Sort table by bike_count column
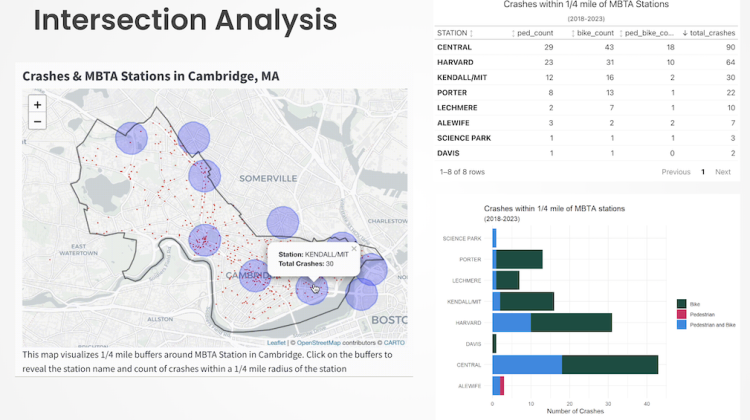This screenshot has height=420, width=750. pyautogui.click(x=592, y=33)
